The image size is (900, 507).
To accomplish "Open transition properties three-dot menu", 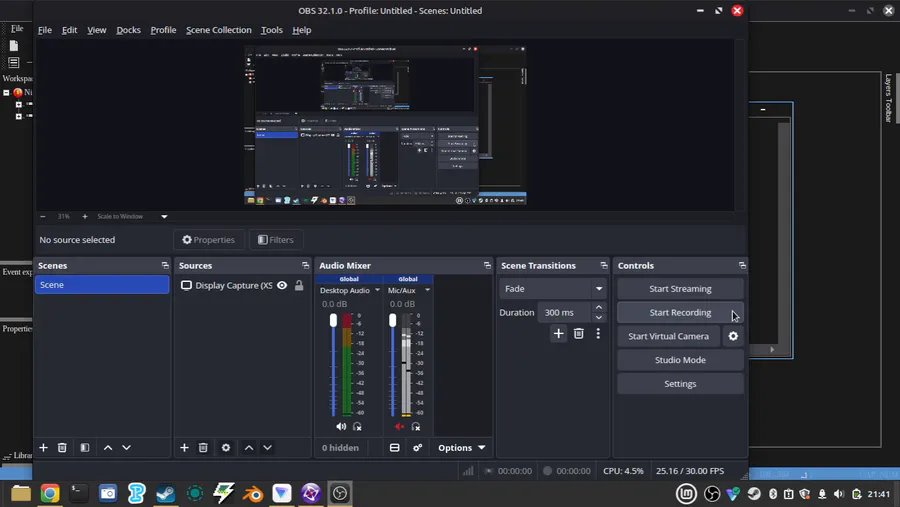I will (598, 334).
